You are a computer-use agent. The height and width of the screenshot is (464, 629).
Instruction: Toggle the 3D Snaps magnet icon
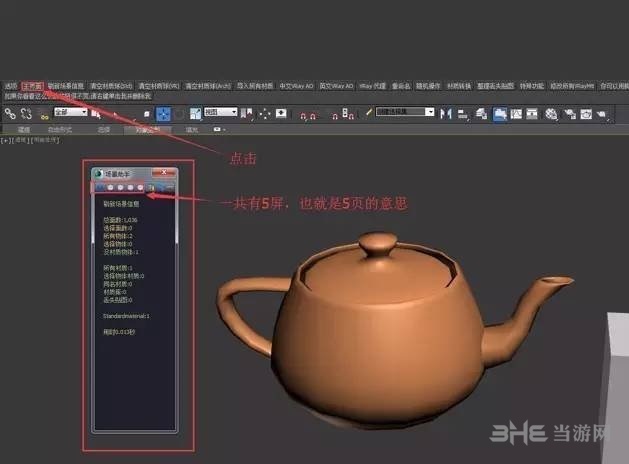pos(304,115)
